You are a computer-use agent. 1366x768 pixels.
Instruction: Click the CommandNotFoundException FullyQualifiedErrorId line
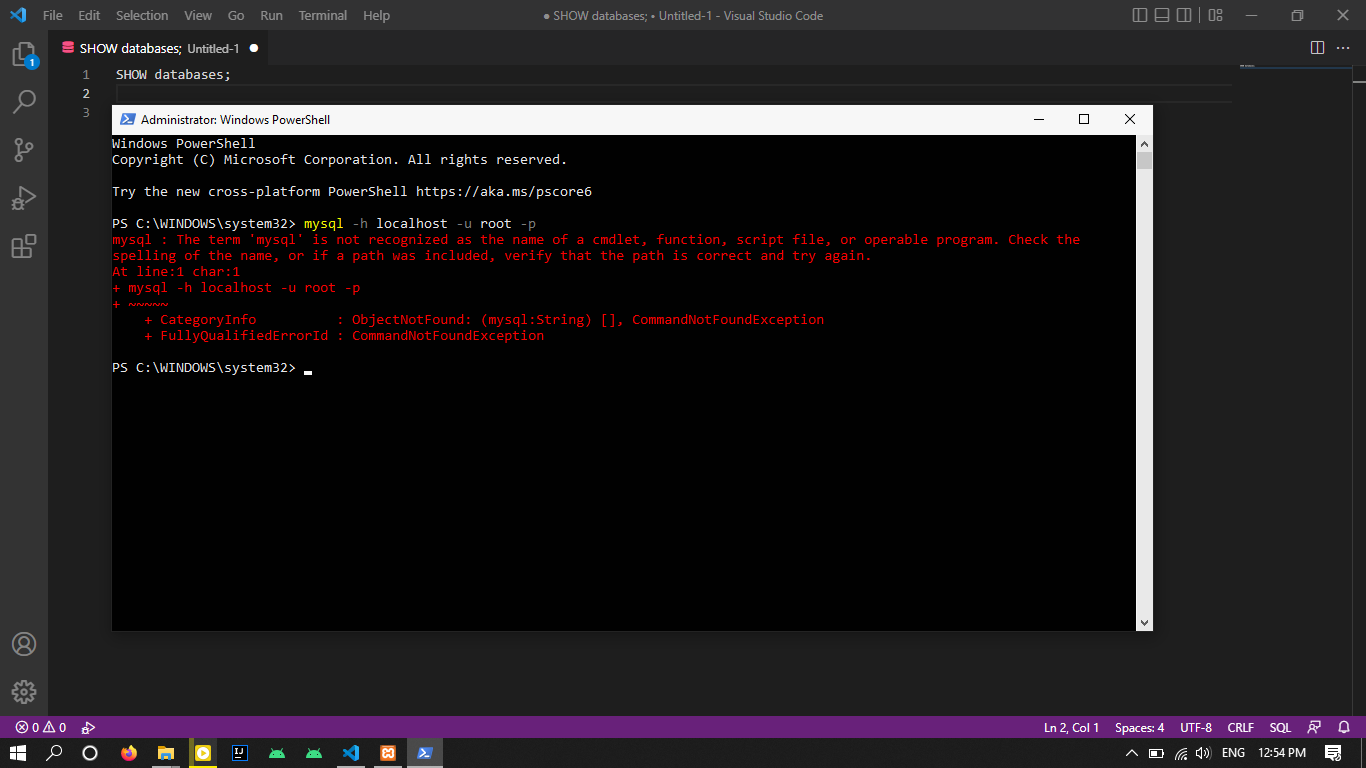(x=344, y=336)
